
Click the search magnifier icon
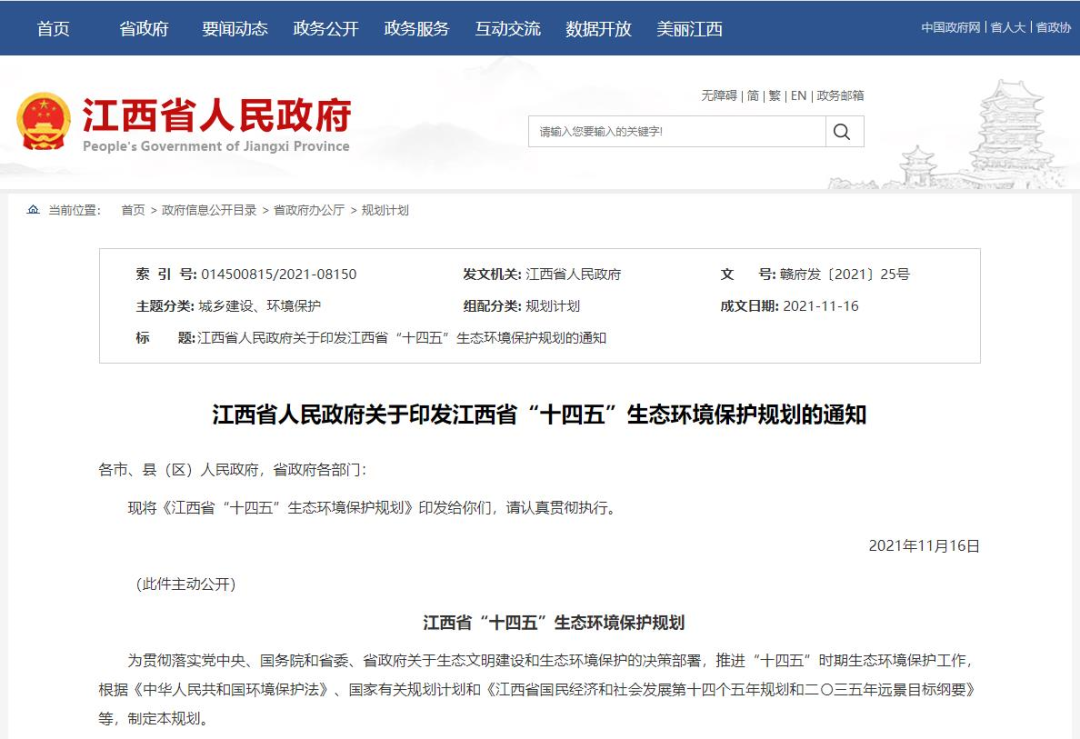coord(843,131)
